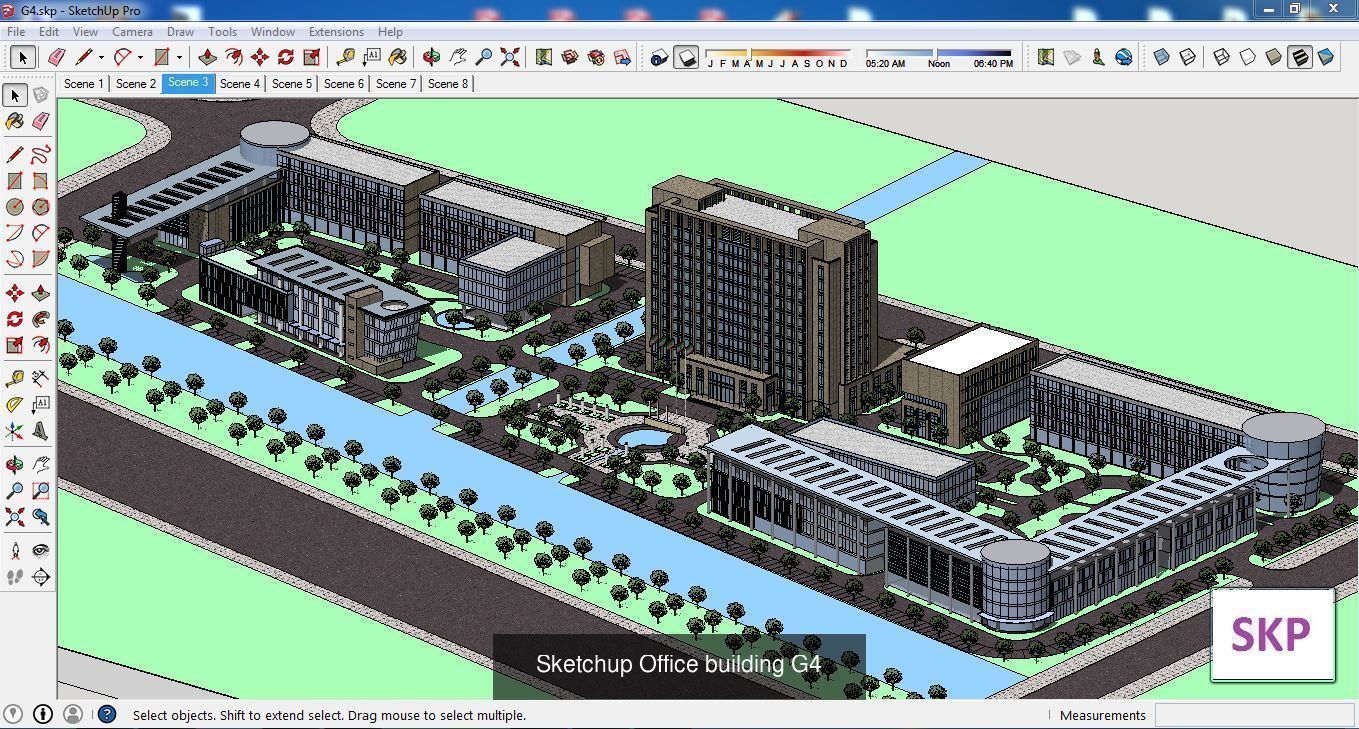Select the Tape Measure tool in top toolbar
1359x729 pixels.
pyautogui.click(x=346, y=57)
